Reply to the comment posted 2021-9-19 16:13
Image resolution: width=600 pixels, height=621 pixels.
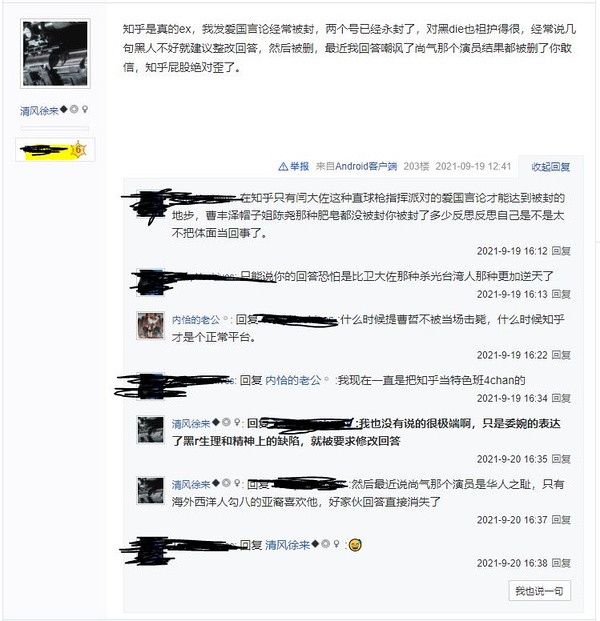(x=561, y=294)
